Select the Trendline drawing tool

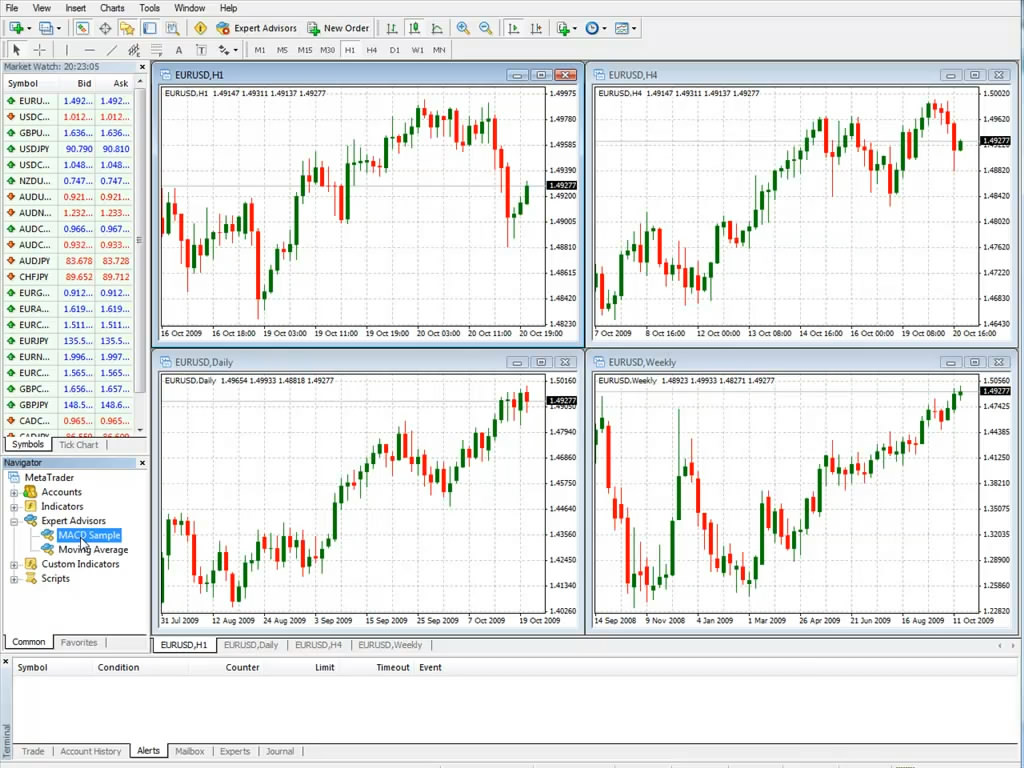(112, 50)
